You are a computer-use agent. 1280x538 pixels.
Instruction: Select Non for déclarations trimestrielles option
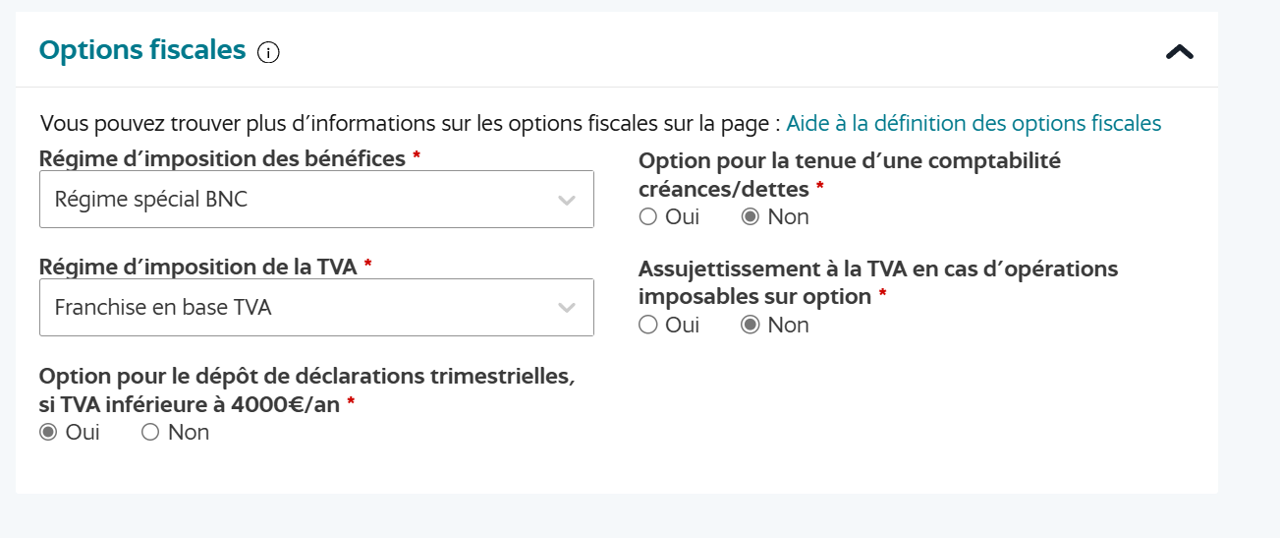coord(150,433)
